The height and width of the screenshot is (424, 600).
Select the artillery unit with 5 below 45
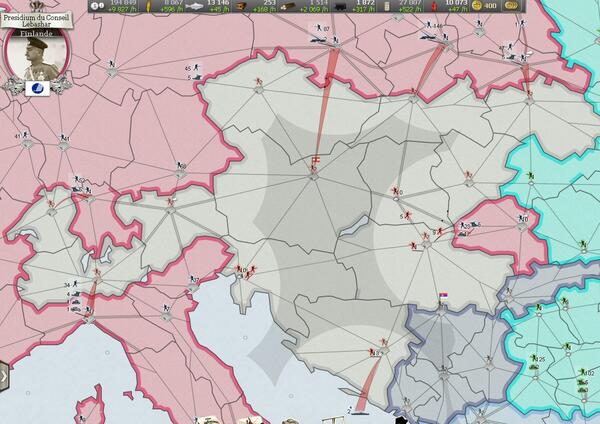(x=194, y=77)
